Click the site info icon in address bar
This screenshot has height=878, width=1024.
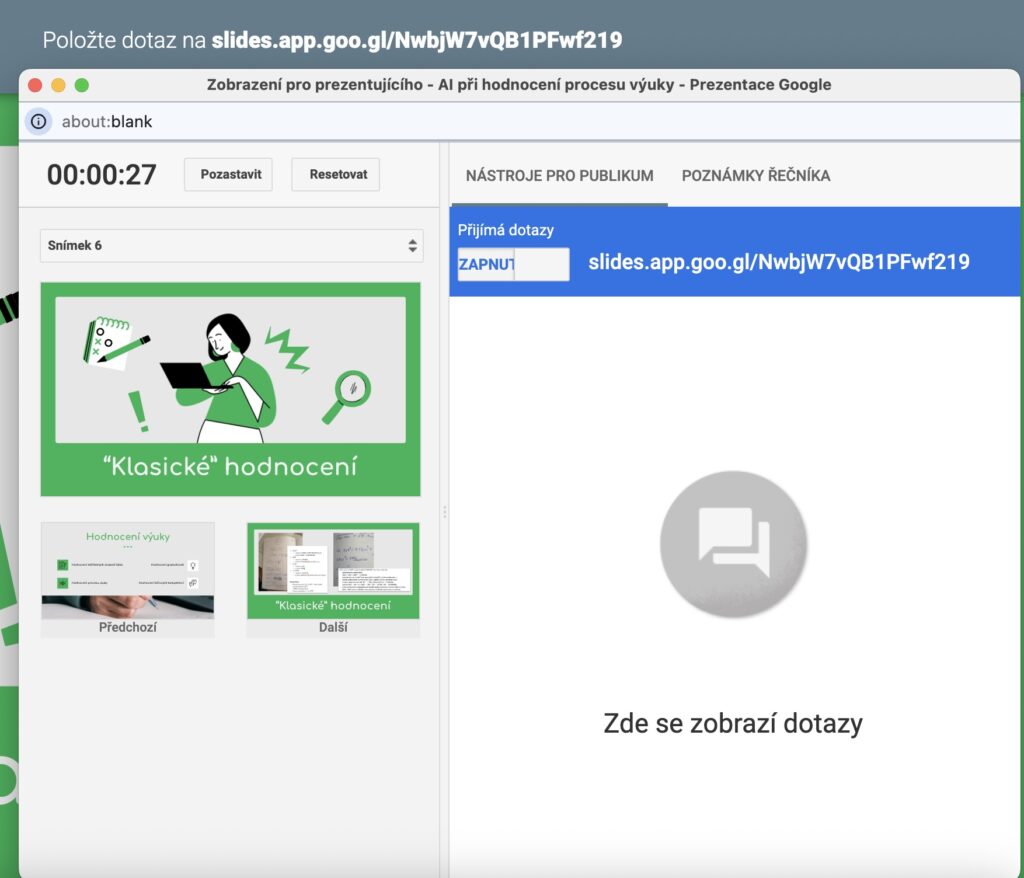click(38, 122)
